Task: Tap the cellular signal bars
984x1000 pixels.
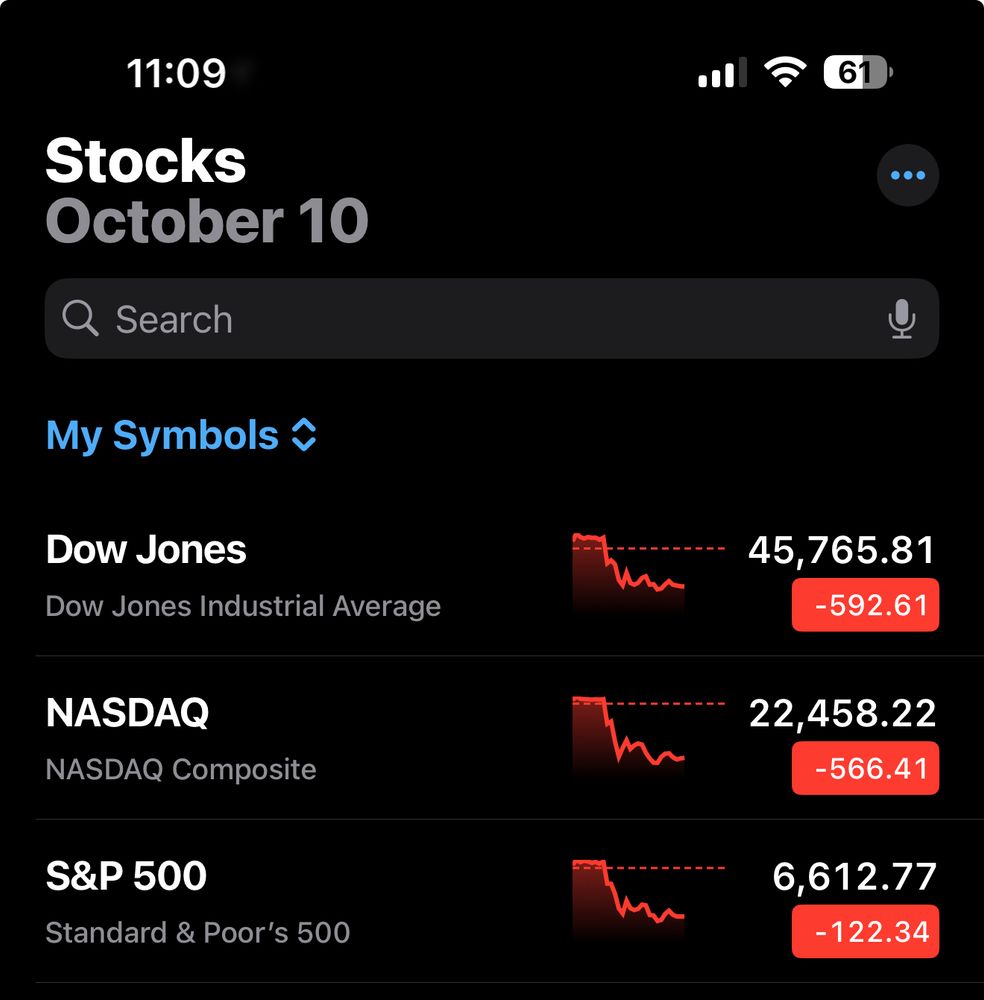Action: coord(722,73)
